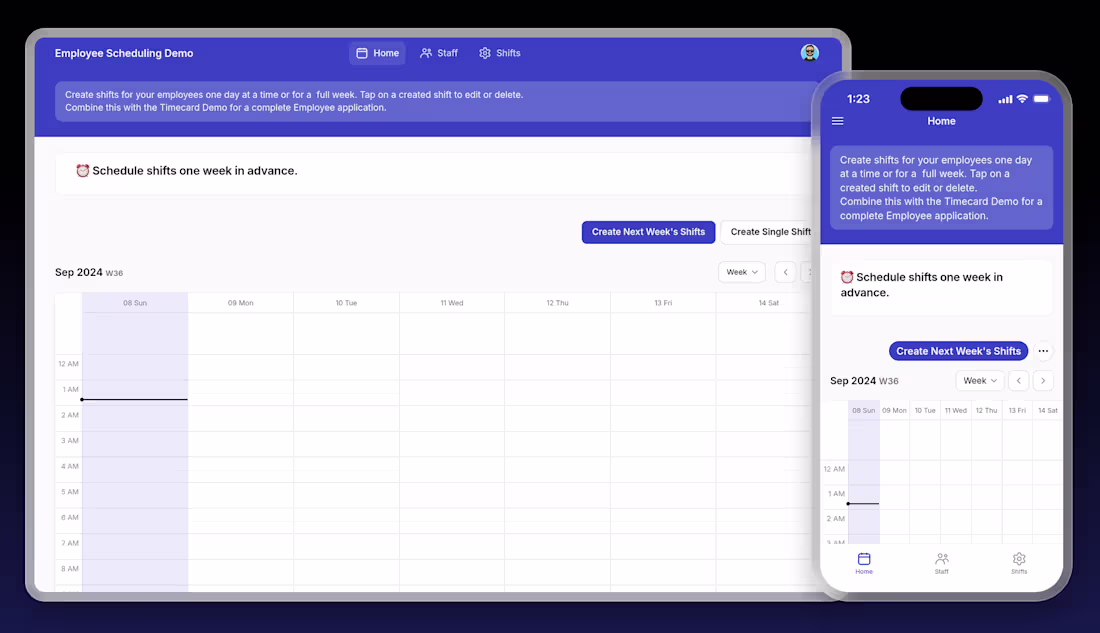Tap the overflow ellipsis button on the phone
Viewport: 1100px width, 633px height.
click(1043, 351)
